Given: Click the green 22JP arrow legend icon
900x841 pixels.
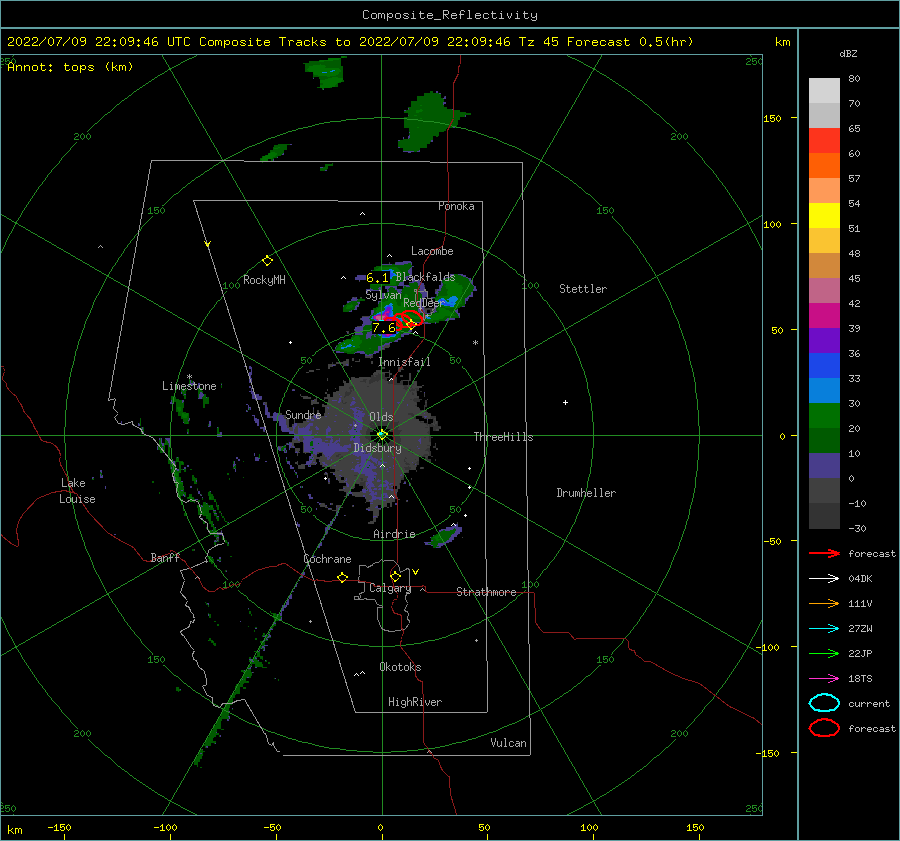Looking at the screenshot, I should click(x=824, y=653).
